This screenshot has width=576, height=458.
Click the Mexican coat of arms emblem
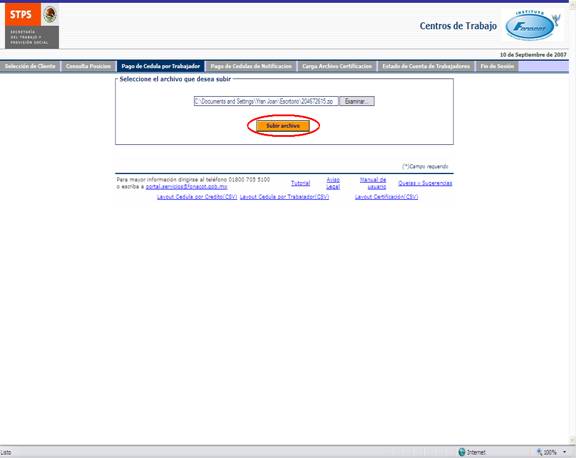click(x=50, y=15)
